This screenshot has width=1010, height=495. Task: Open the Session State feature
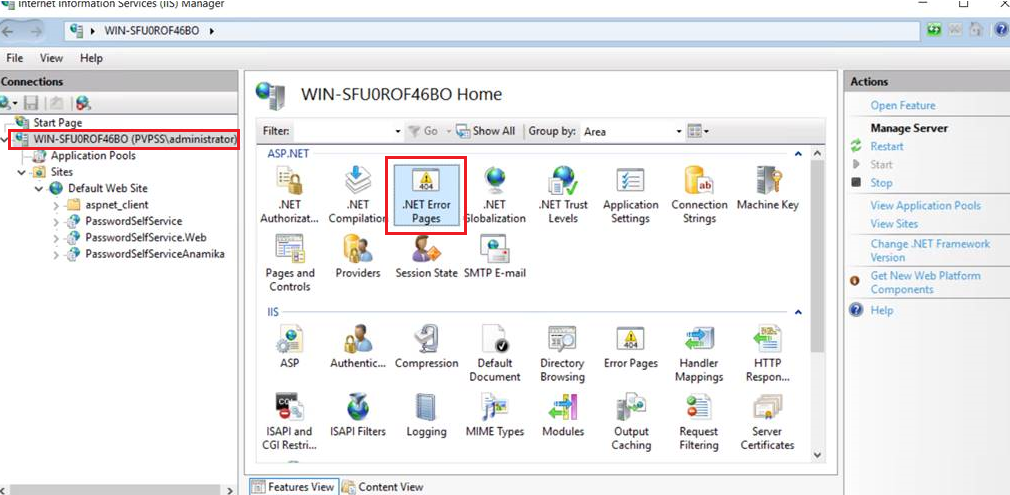pos(426,256)
